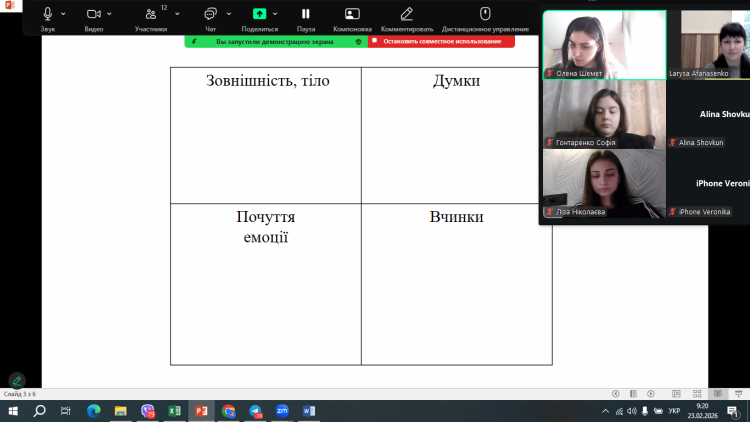Open the Zoom app in the taskbar
750x422 pixels.
[x=282, y=411]
